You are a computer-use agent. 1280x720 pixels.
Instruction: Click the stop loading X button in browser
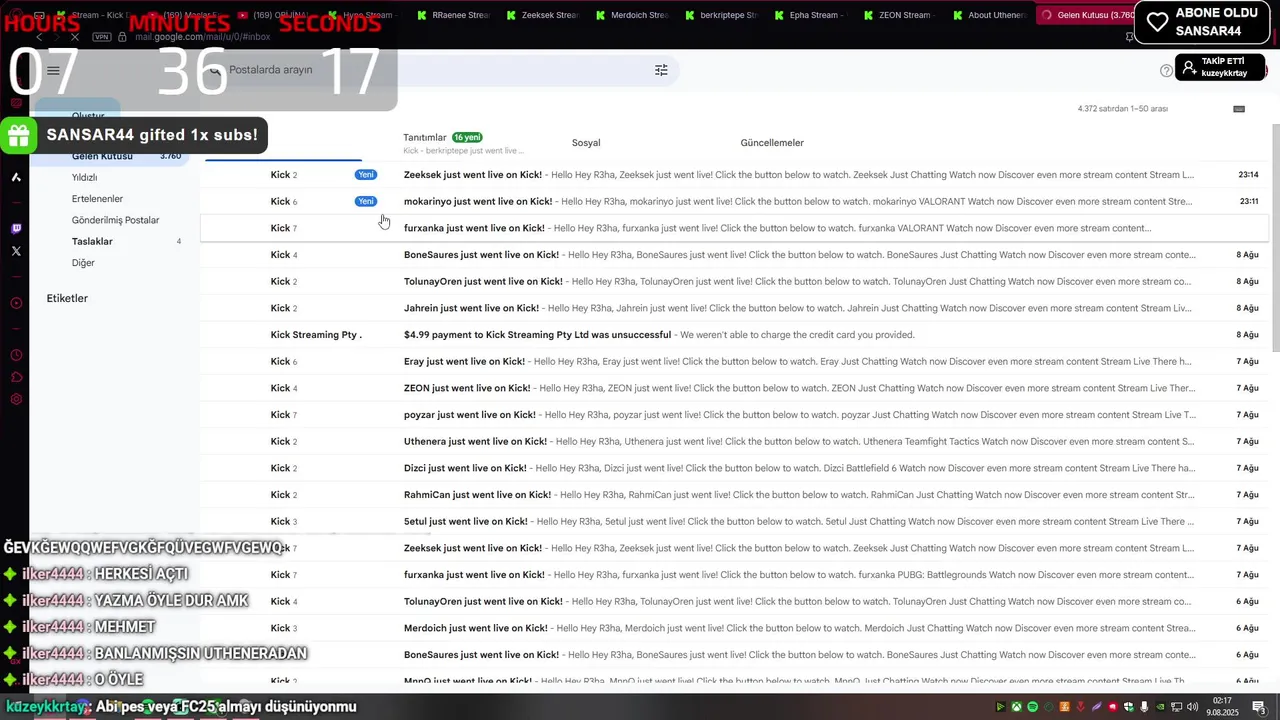74,37
